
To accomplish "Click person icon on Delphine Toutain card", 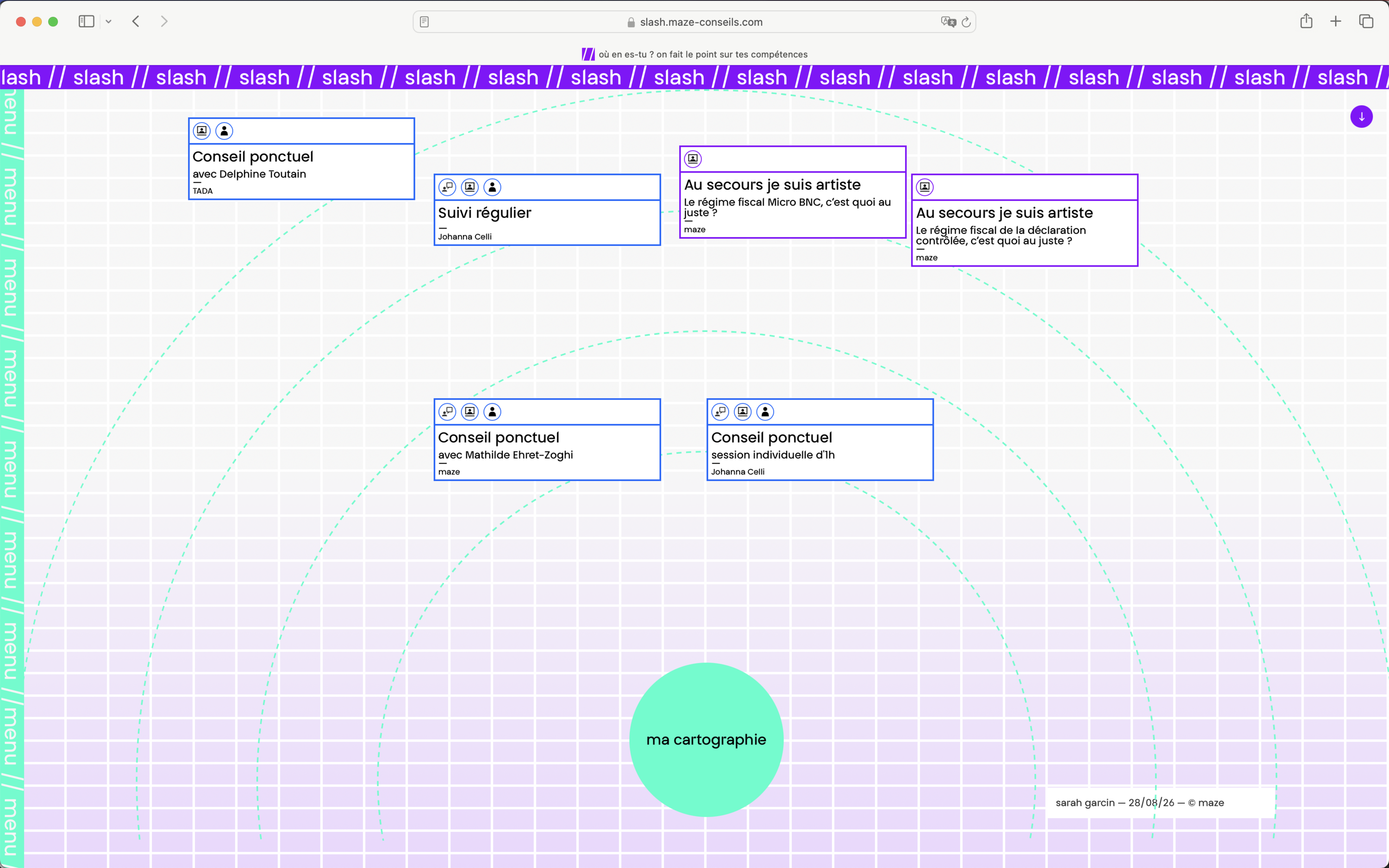I will [x=225, y=131].
